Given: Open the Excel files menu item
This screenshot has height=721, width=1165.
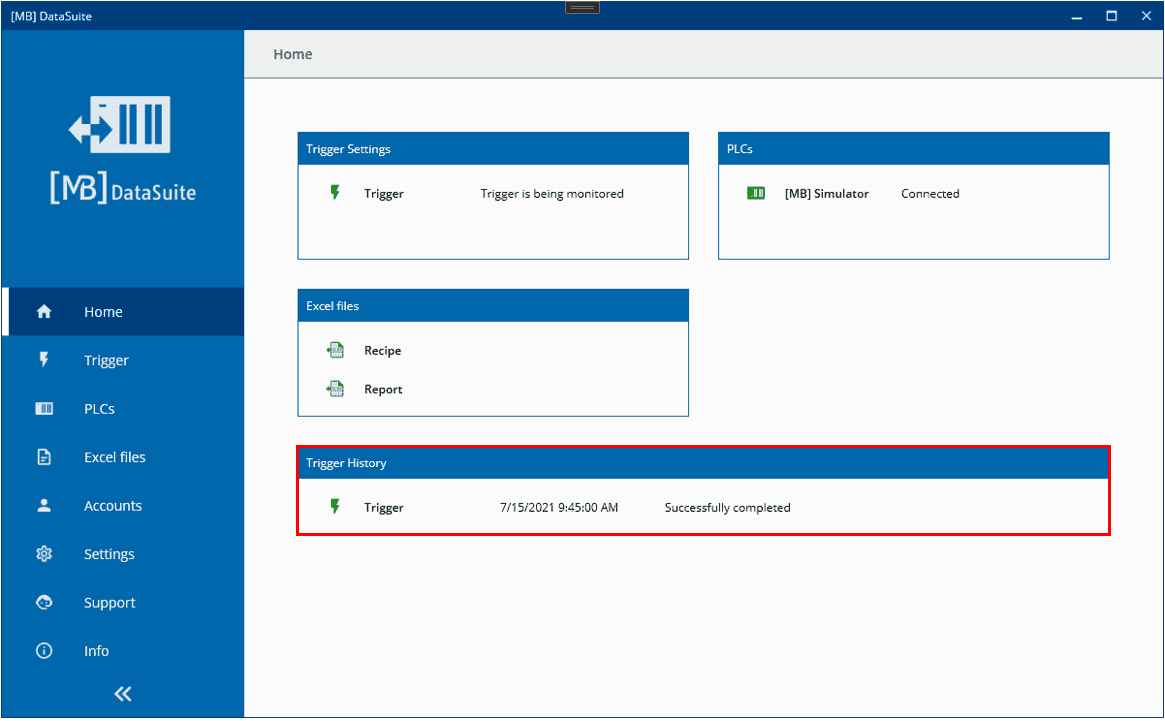Looking at the screenshot, I should [123, 456].
